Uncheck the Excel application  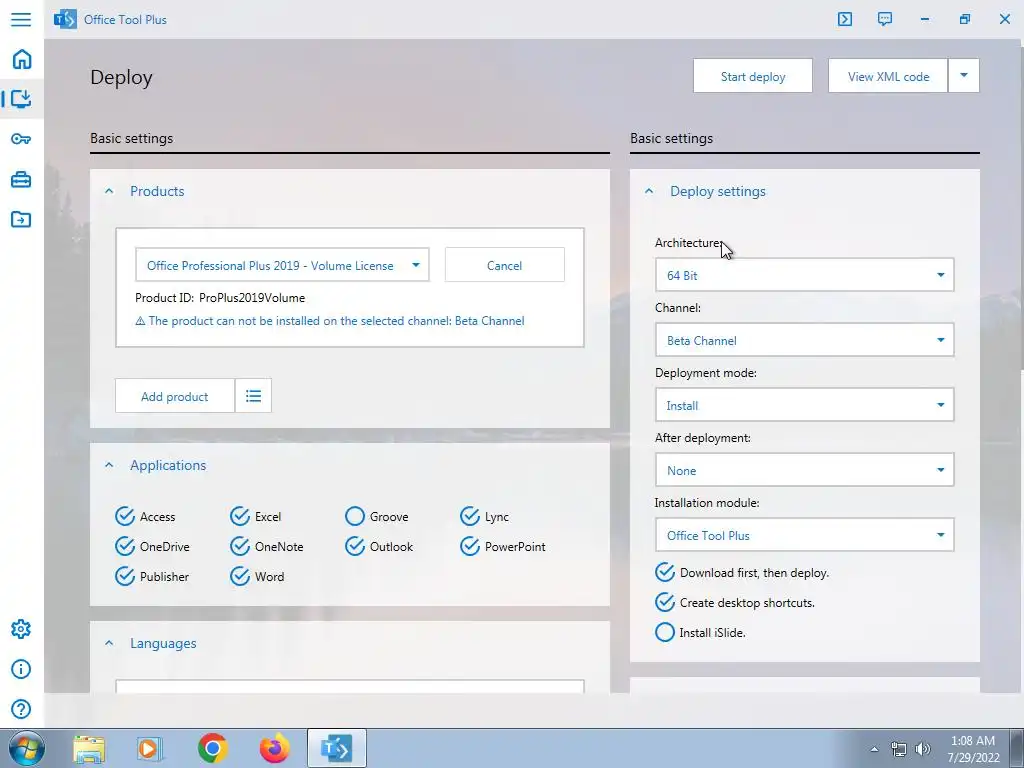click(x=255, y=516)
